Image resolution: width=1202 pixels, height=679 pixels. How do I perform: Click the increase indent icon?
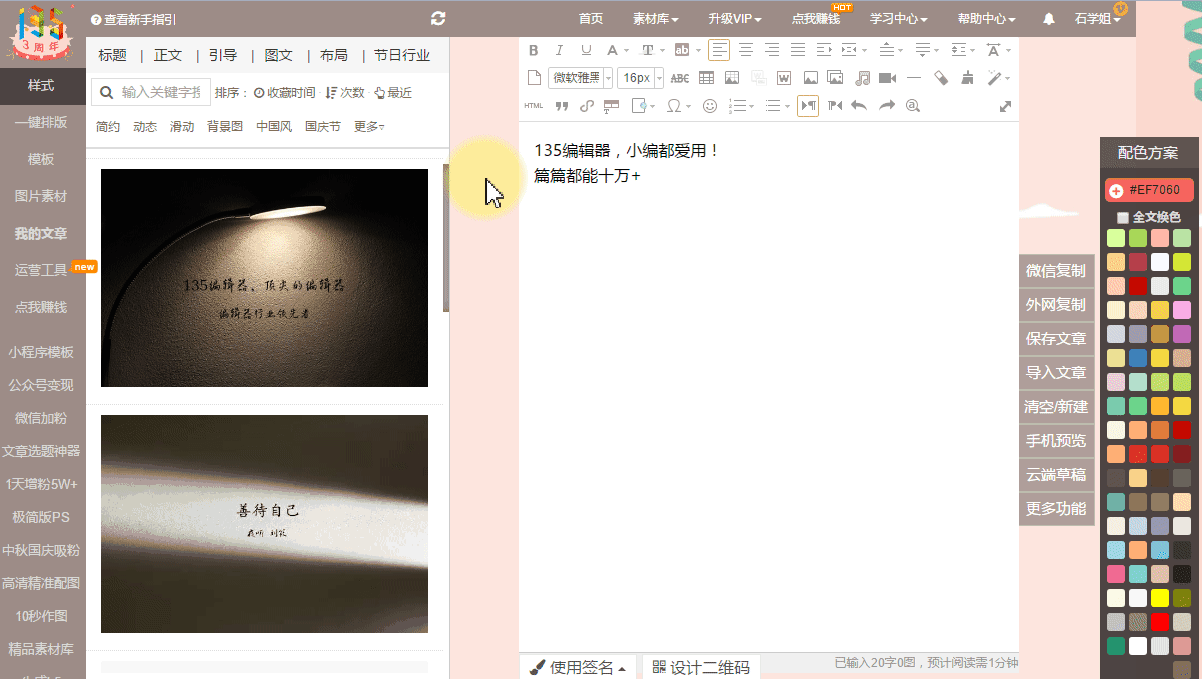(x=824, y=50)
